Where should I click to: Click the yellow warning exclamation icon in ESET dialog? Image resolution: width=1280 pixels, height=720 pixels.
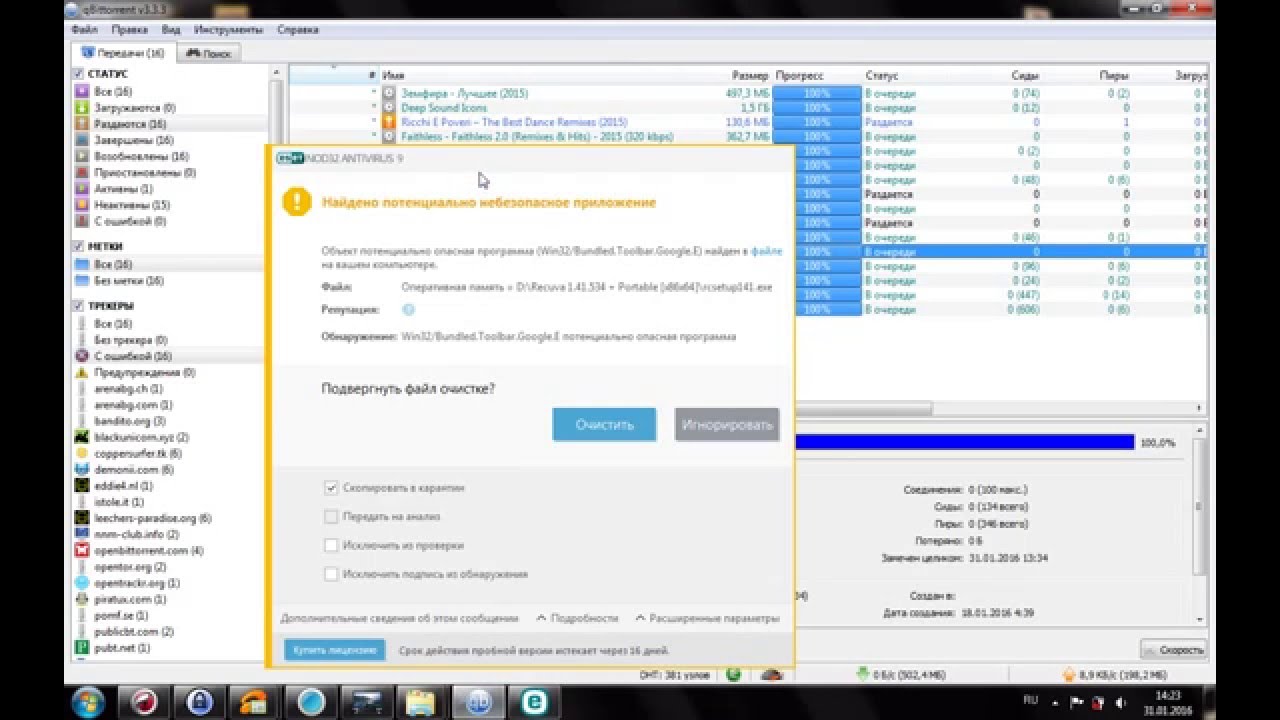pos(297,202)
